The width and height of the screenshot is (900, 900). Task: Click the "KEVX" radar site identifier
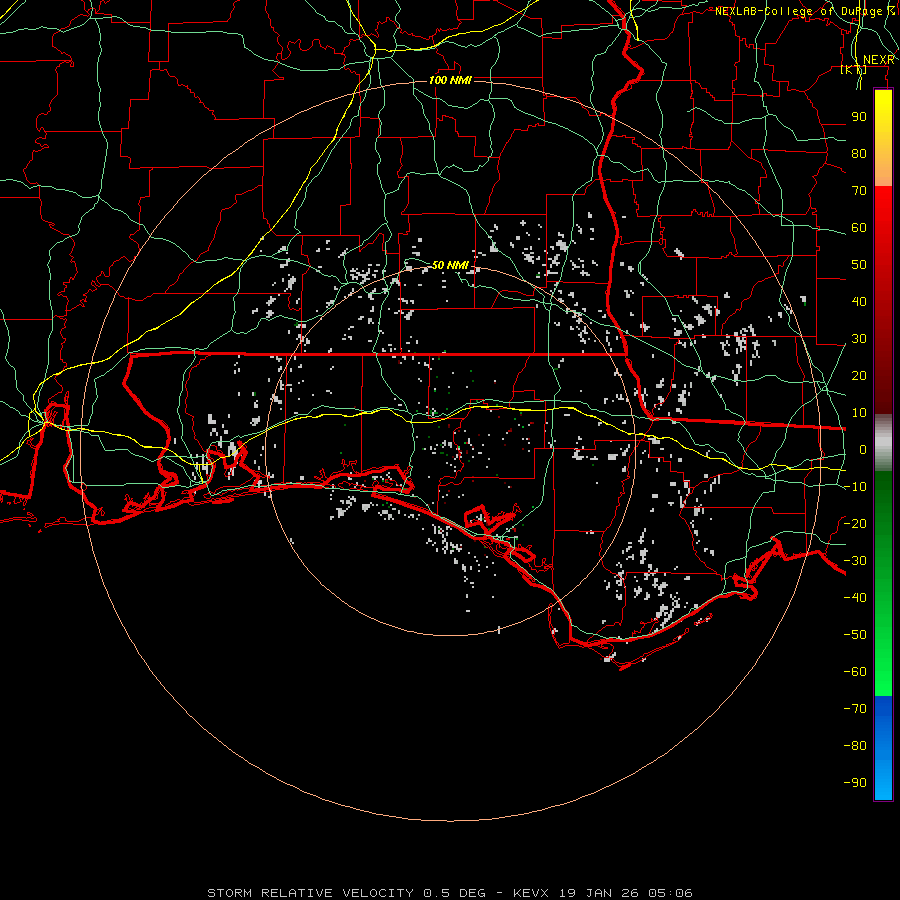(531, 893)
